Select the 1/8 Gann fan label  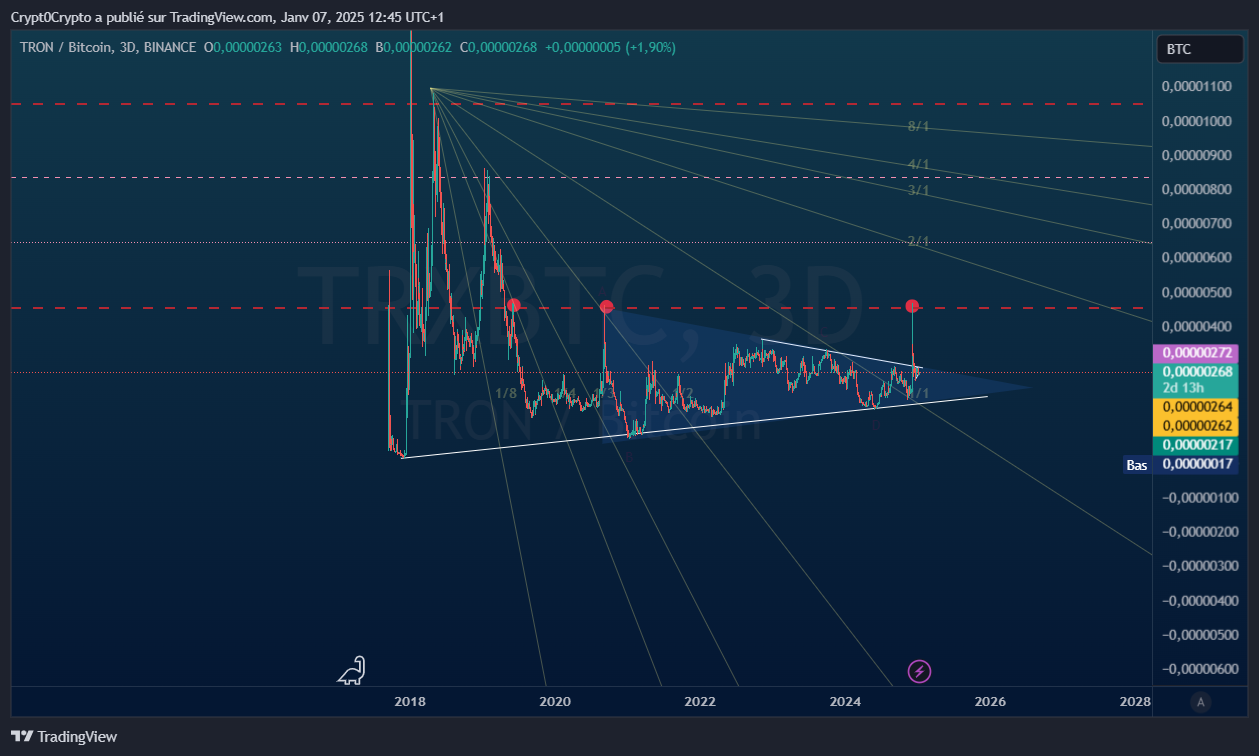coord(506,393)
